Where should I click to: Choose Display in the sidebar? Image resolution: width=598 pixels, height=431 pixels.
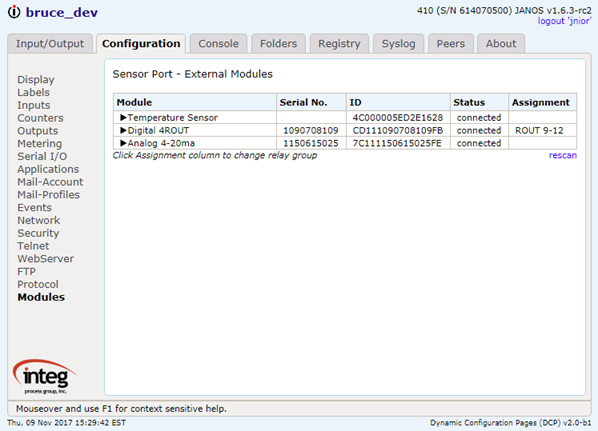36,80
